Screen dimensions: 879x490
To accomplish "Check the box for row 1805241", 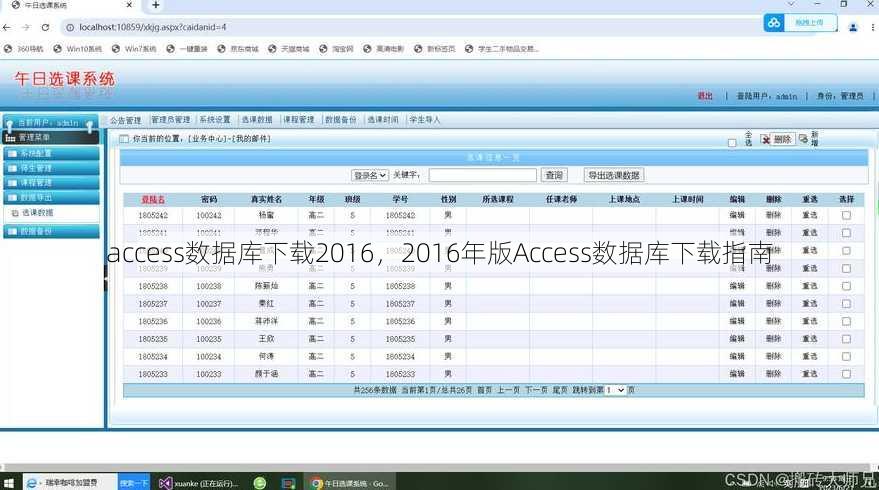I will 846,233.
